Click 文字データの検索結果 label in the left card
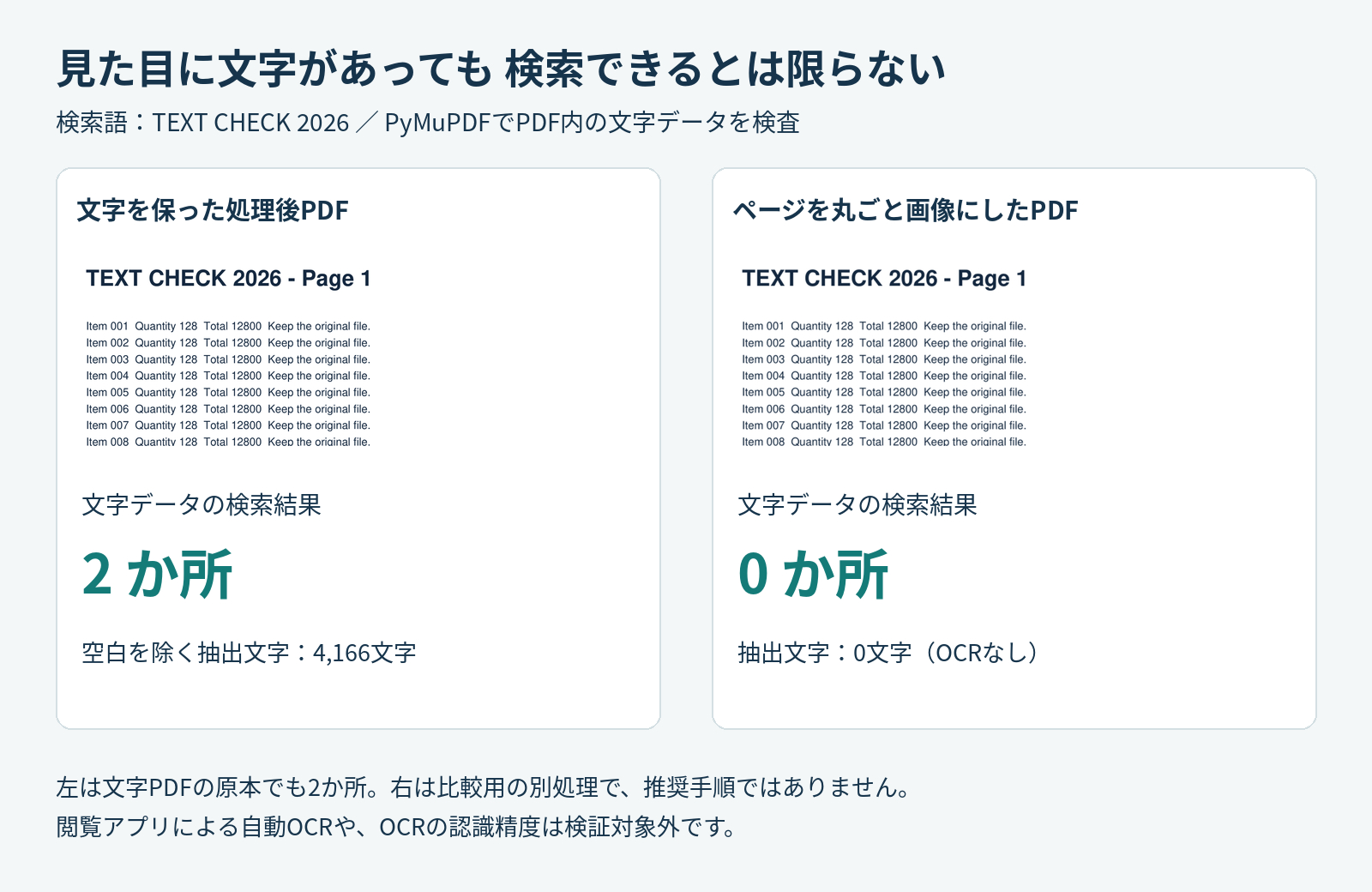 202,504
